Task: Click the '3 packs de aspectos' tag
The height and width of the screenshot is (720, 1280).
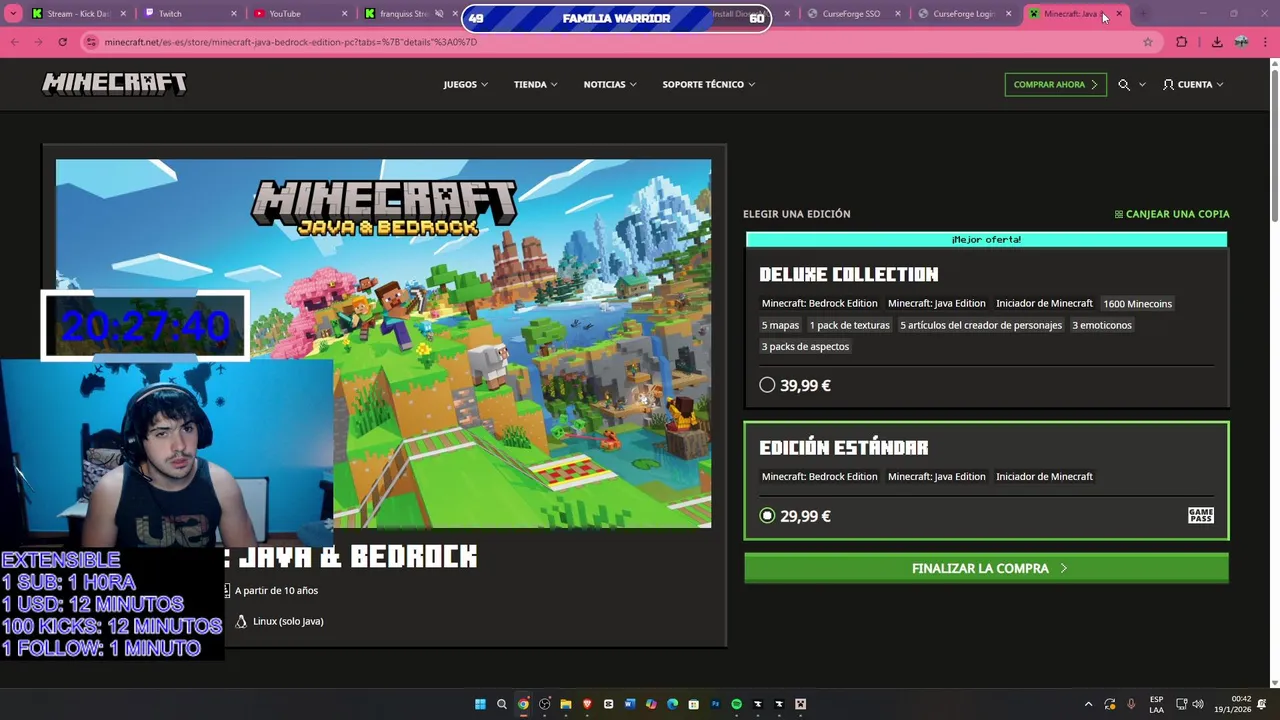Action: tap(805, 347)
